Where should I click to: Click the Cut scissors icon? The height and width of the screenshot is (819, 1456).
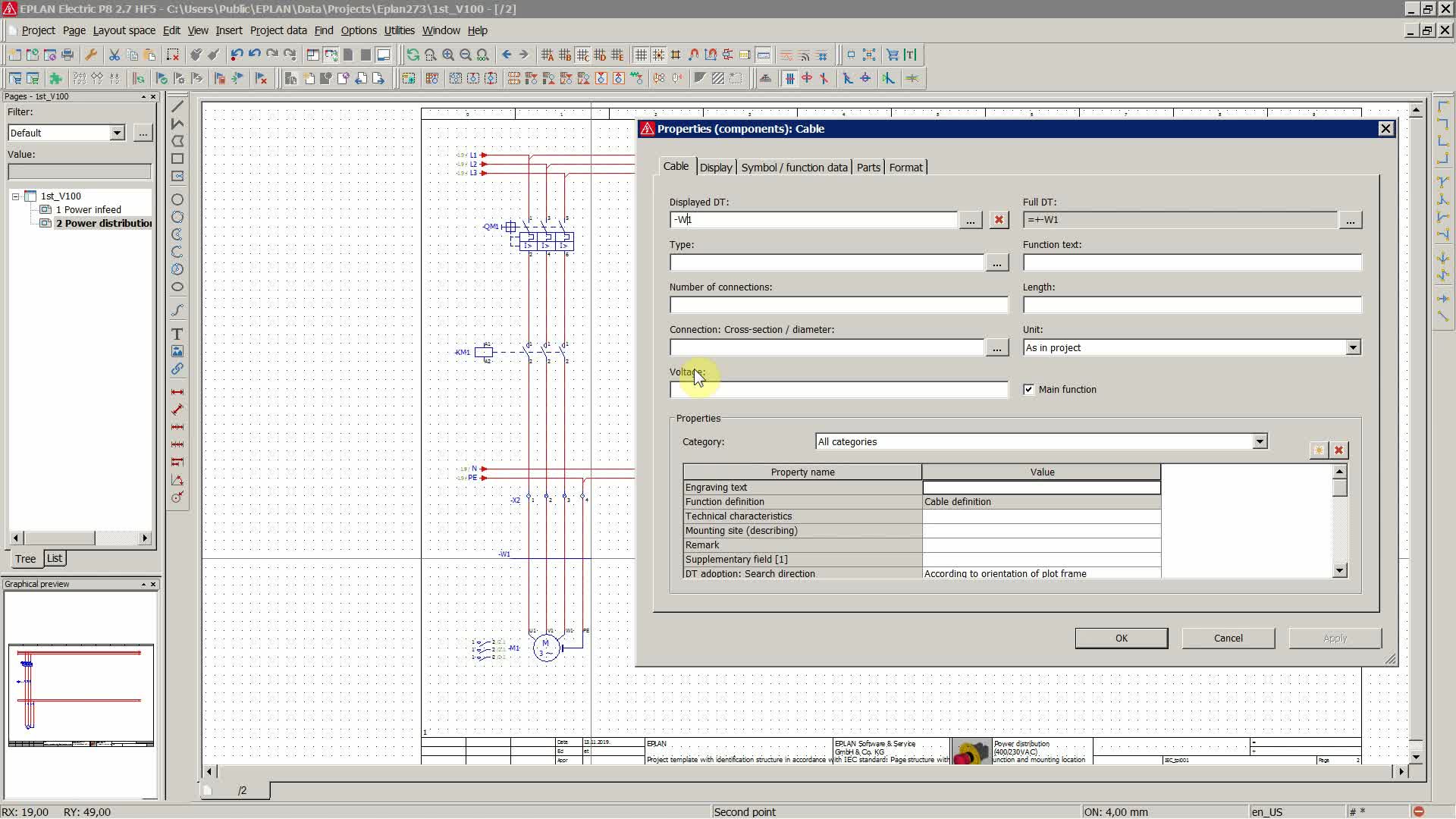click(115, 55)
